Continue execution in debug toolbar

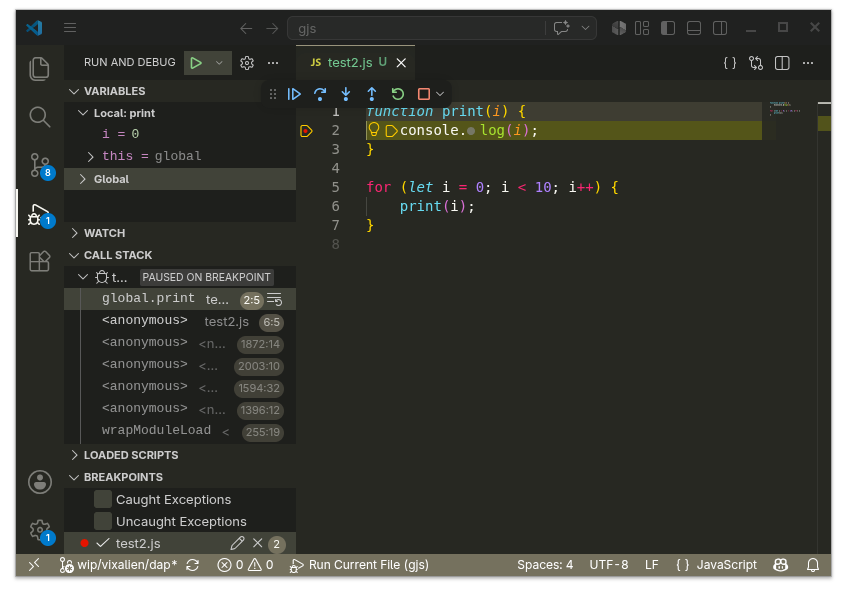pos(294,94)
